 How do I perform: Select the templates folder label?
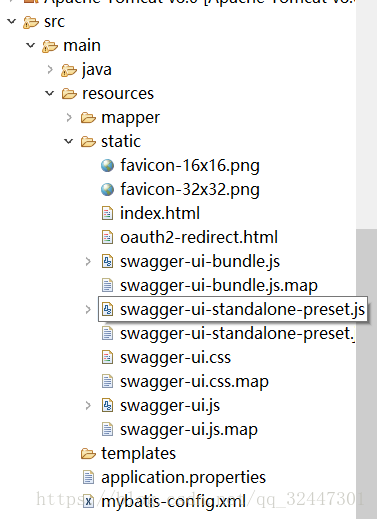pyautogui.click(x=139, y=454)
